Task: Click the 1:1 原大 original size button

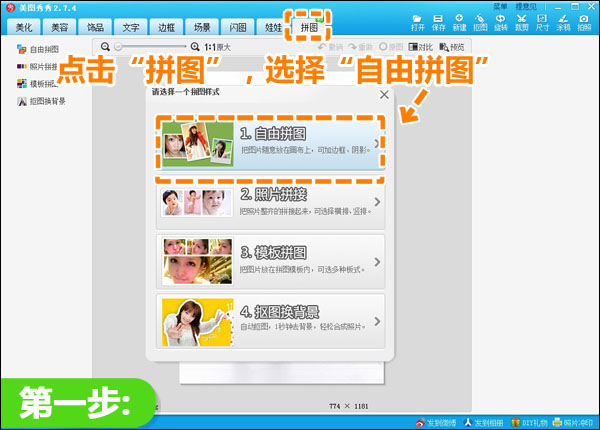Action: 217,47
